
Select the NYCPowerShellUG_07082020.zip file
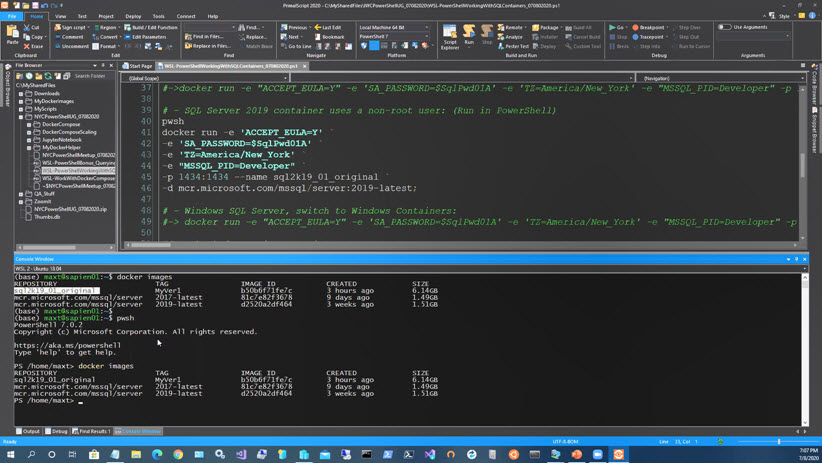tap(70, 209)
